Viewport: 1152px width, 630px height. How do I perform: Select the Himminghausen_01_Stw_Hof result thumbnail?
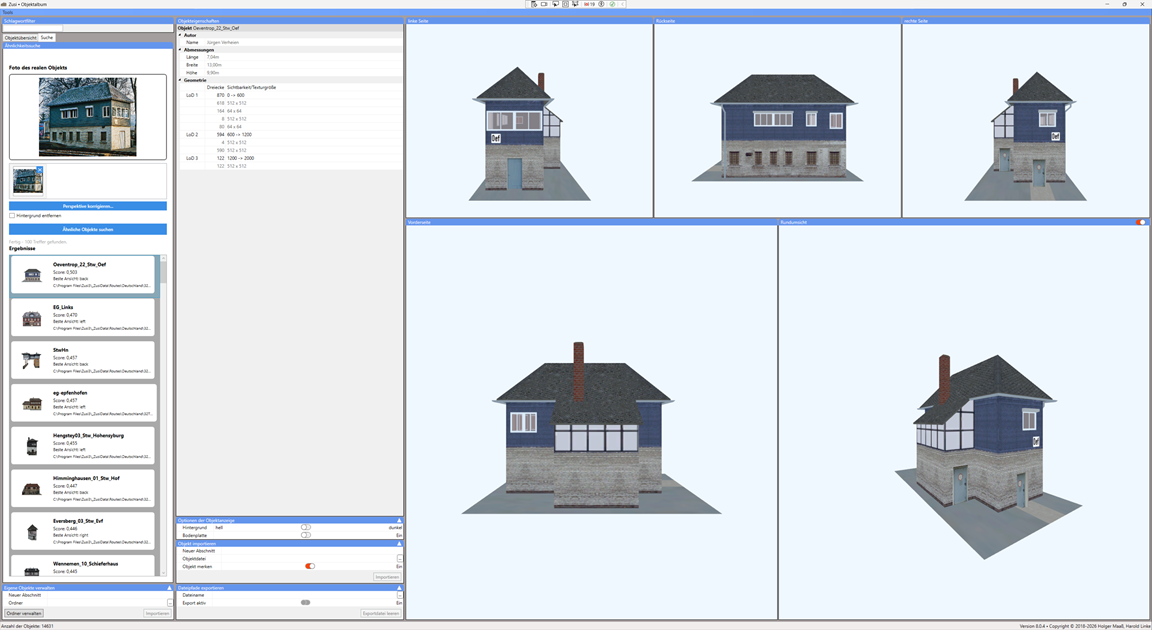point(32,488)
